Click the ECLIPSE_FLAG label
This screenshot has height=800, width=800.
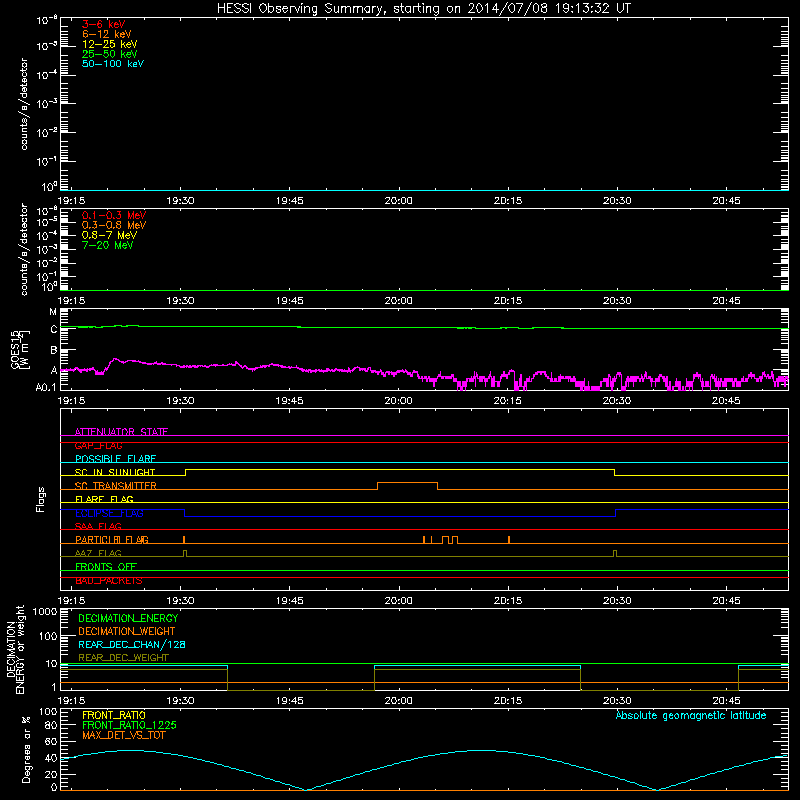click(x=109, y=513)
